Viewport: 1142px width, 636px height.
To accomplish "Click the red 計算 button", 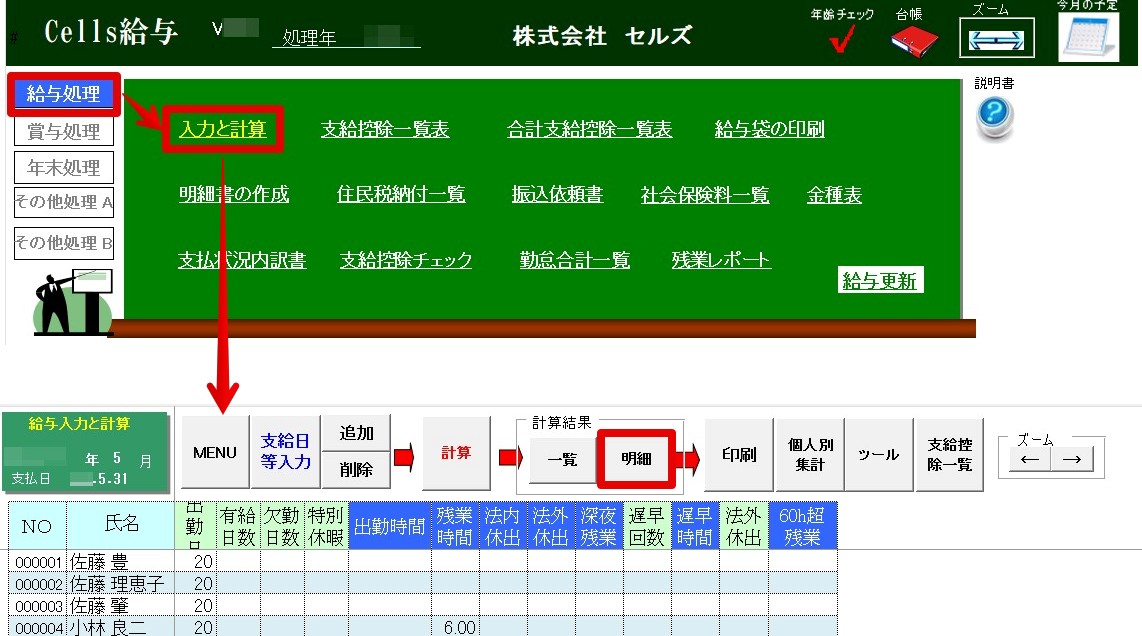I will coord(456,453).
